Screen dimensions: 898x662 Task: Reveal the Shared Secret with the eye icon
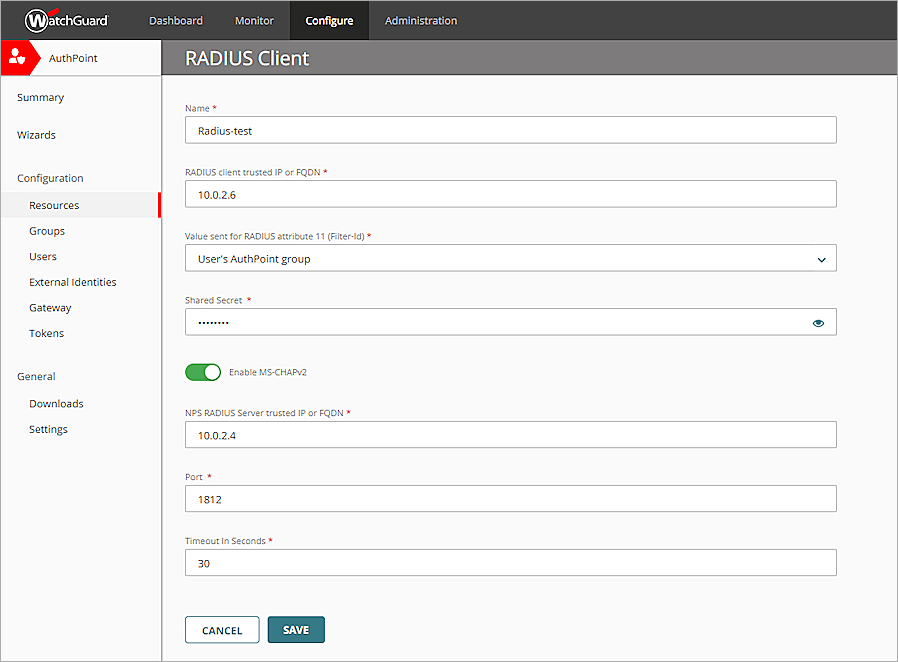coord(818,322)
